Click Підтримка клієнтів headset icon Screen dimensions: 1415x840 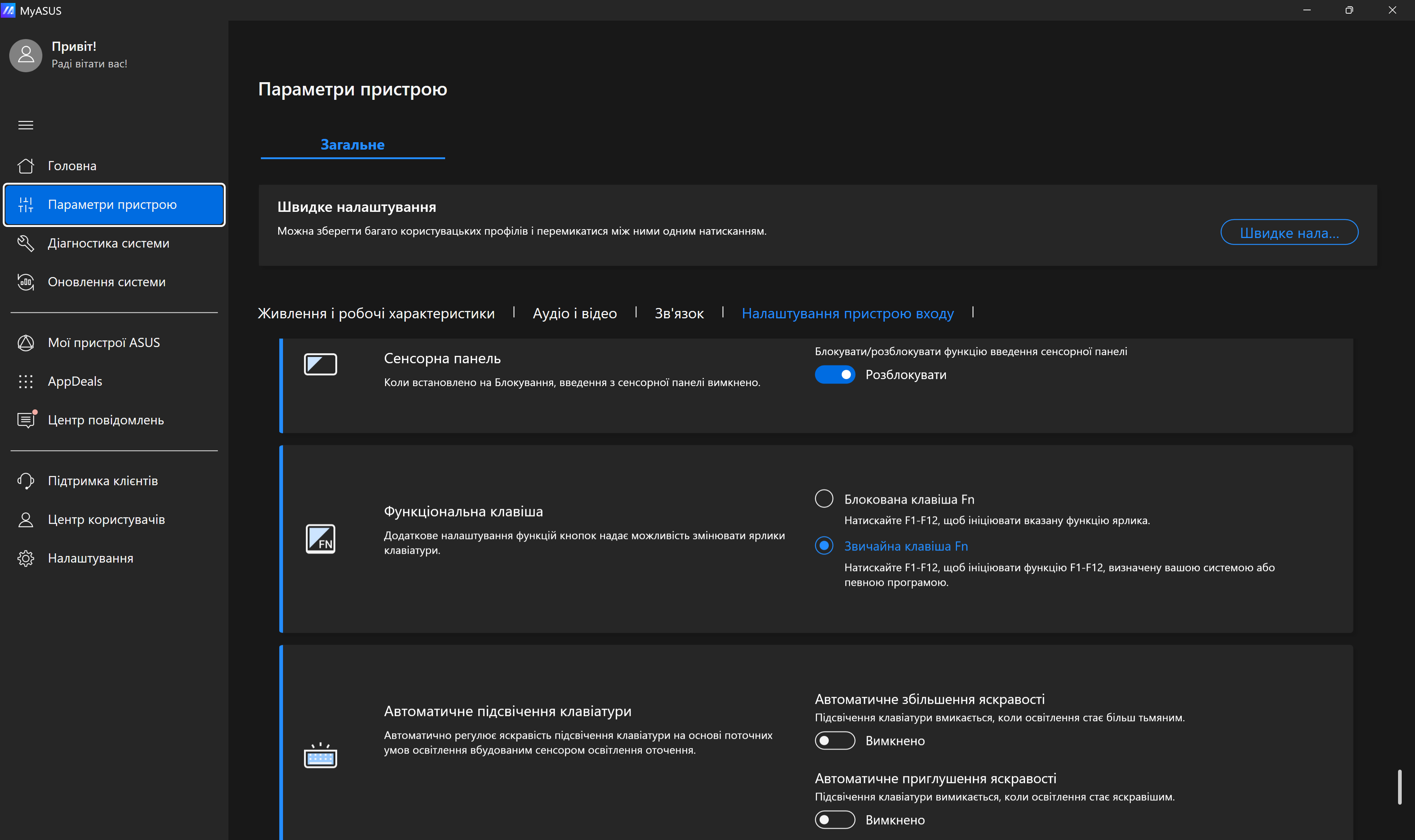(x=25, y=480)
